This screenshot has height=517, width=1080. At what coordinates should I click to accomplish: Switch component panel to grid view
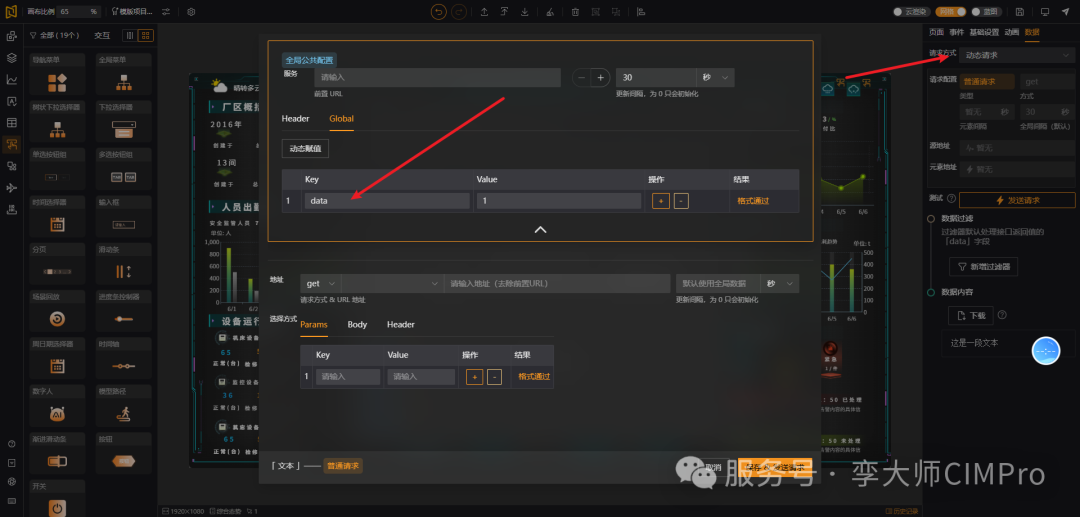(146, 35)
